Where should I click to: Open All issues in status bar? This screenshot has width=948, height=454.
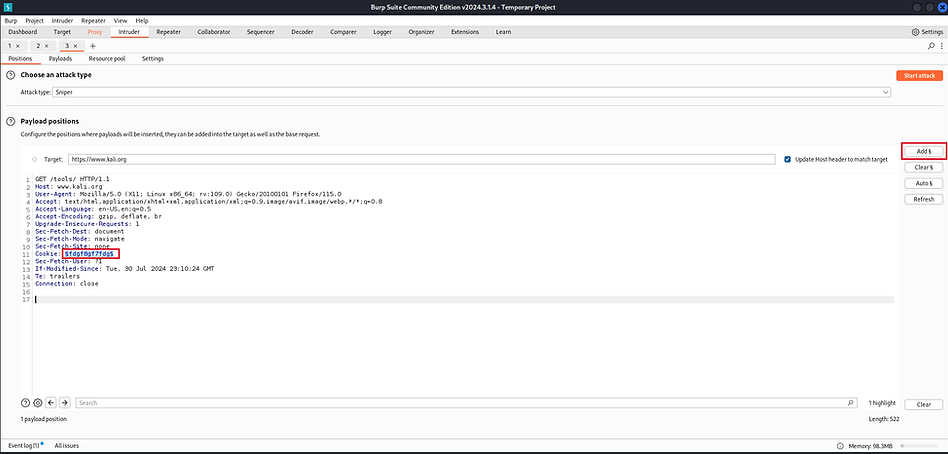point(67,446)
